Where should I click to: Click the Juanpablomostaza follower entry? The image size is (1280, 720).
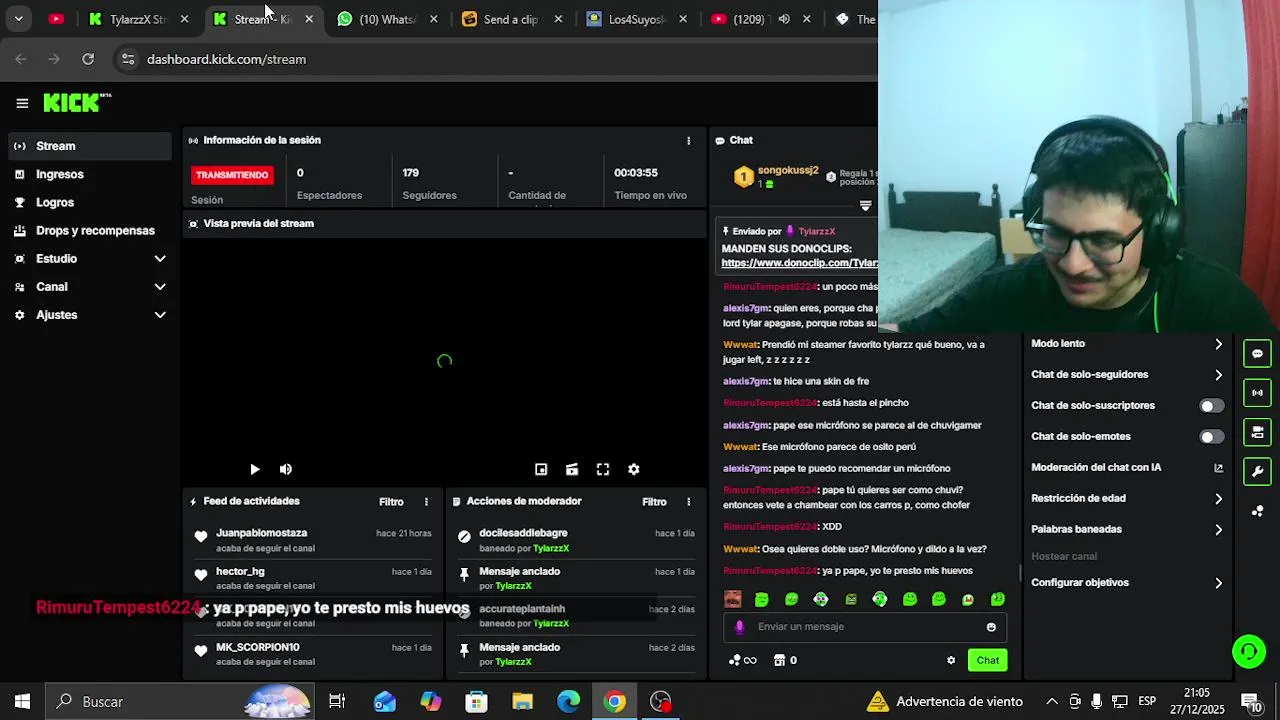tap(314, 540)
